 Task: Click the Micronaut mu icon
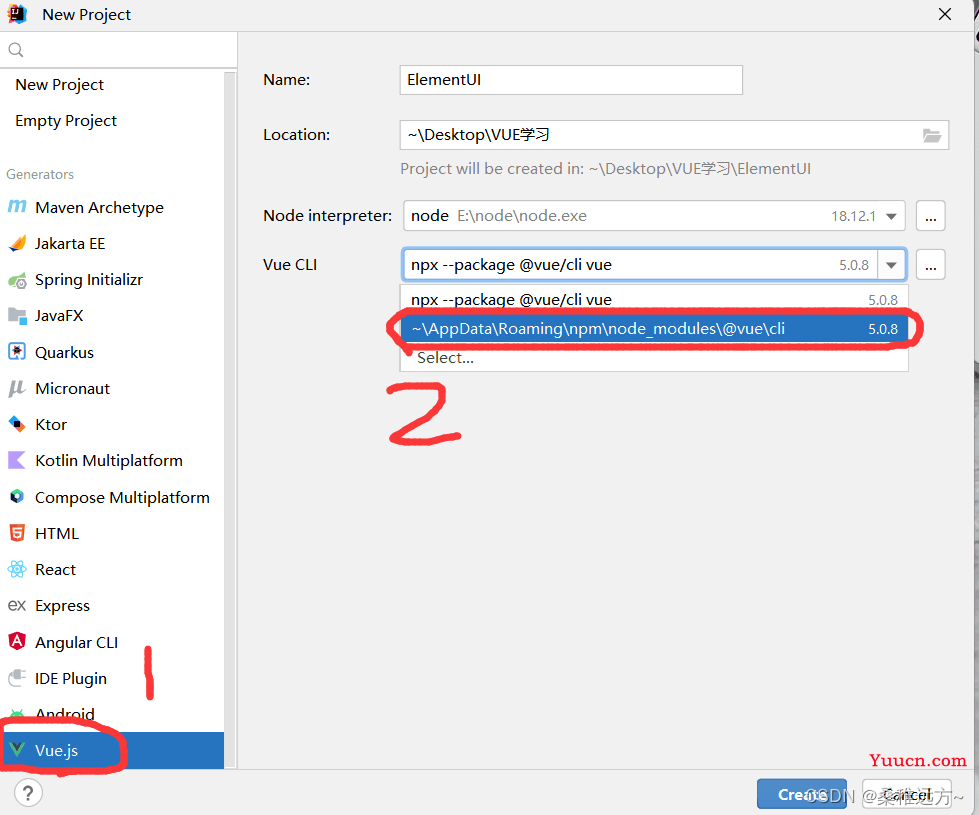point(17,388)
